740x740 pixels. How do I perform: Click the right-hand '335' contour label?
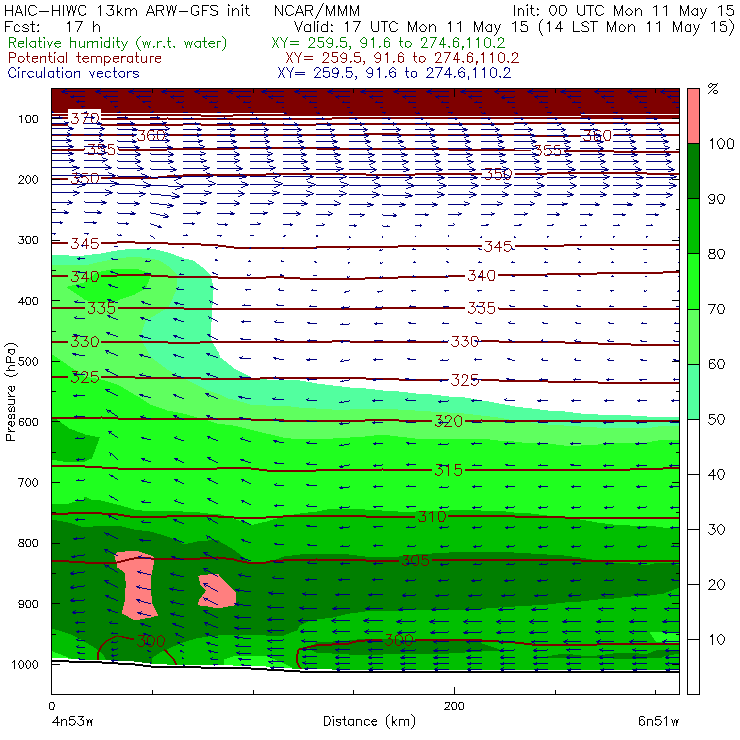click(481, 308)
